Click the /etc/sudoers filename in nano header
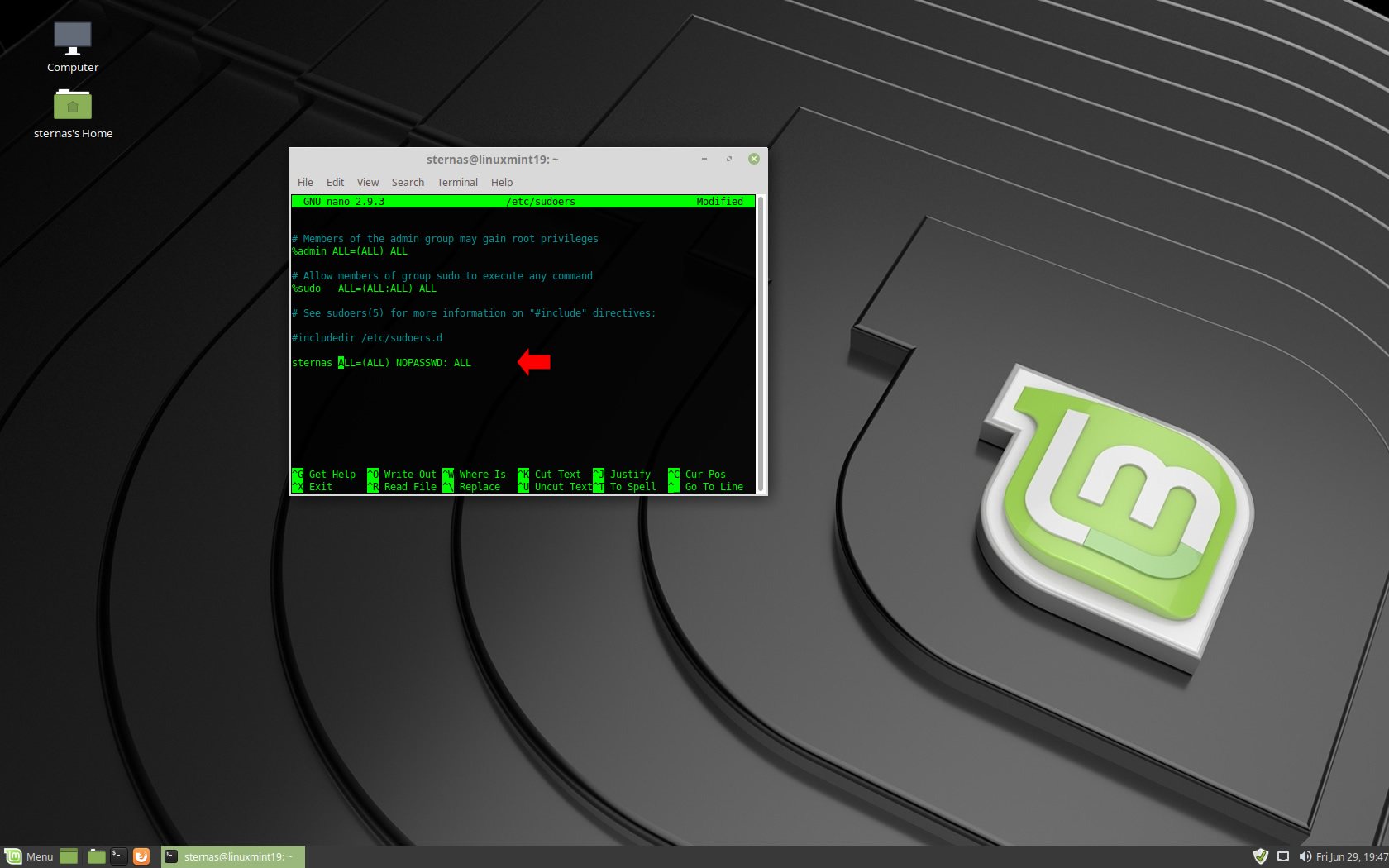This screenshot has width=1389, height=868. coord(541,202)
